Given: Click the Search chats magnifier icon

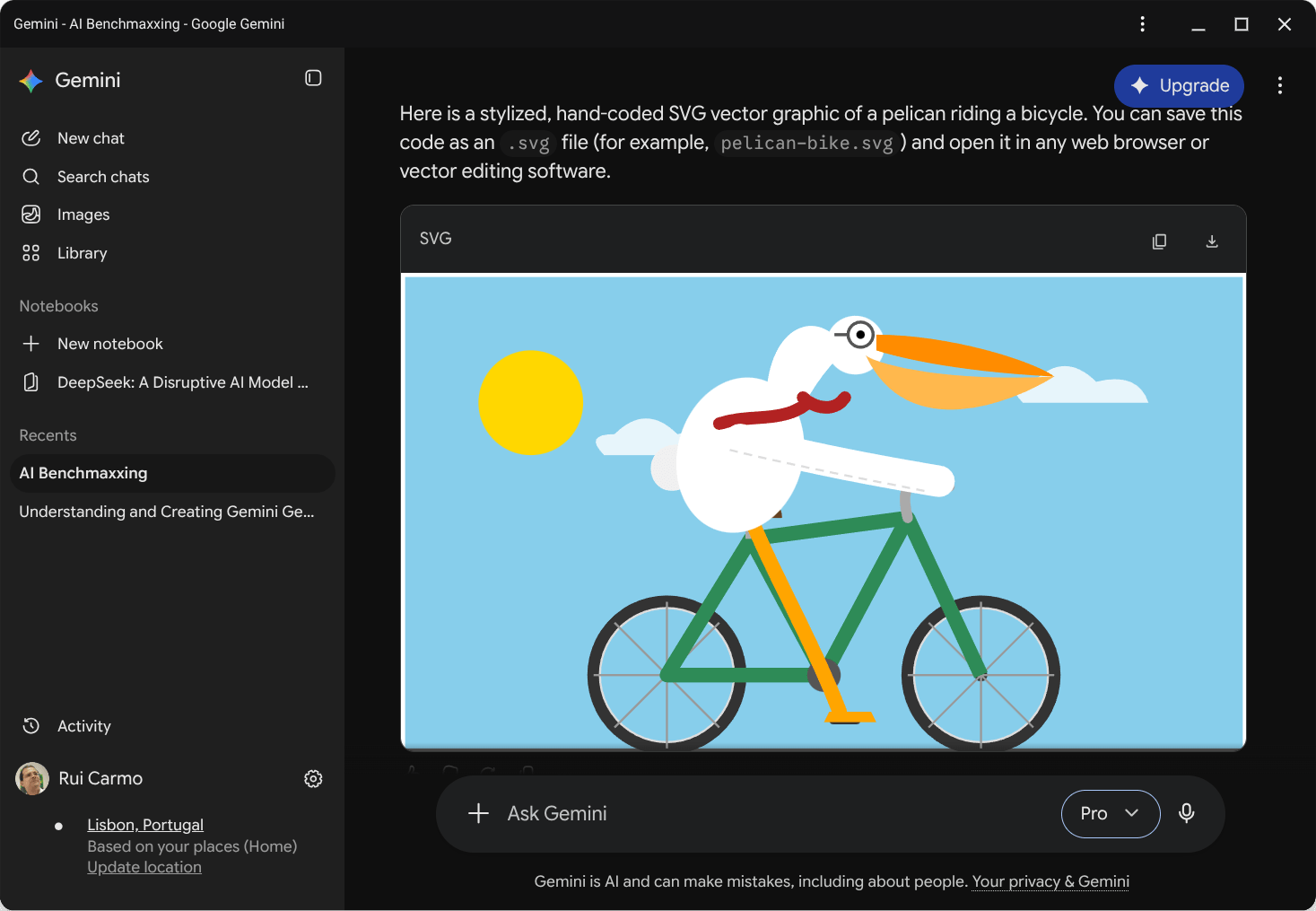Looking at the screenshot, I should pyautogui.click(x=31, y=177).
